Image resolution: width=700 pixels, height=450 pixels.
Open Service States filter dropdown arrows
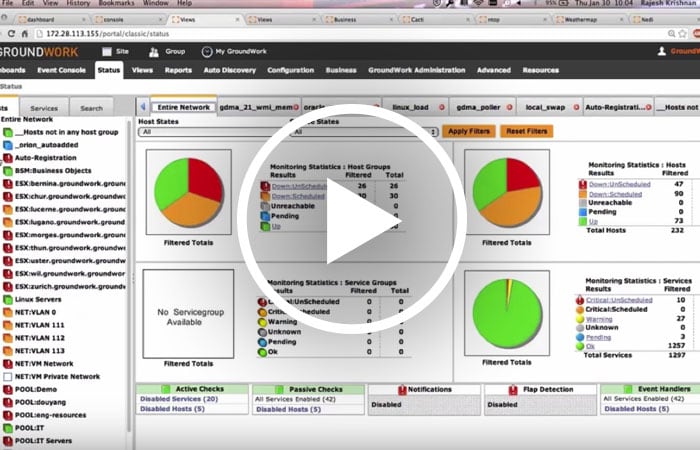click(432, 132)
